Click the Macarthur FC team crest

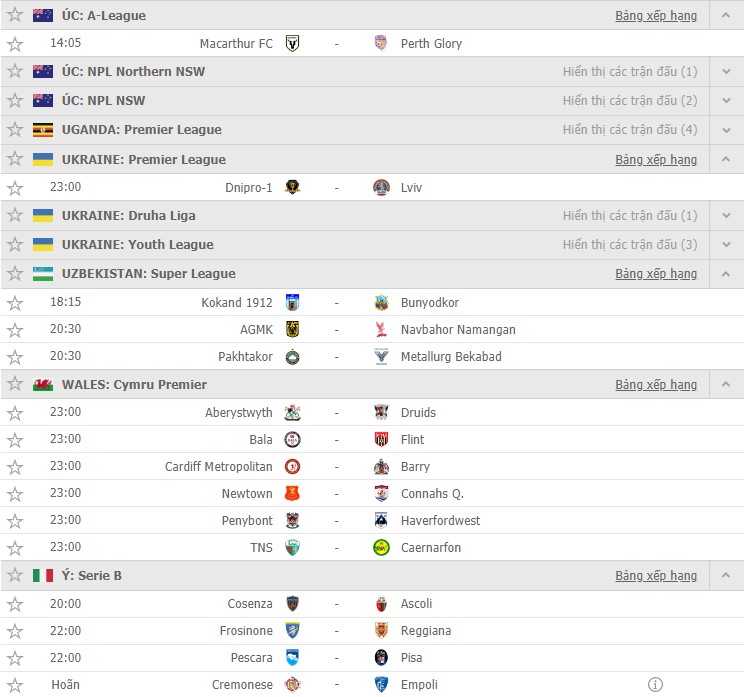coord(292,43)
